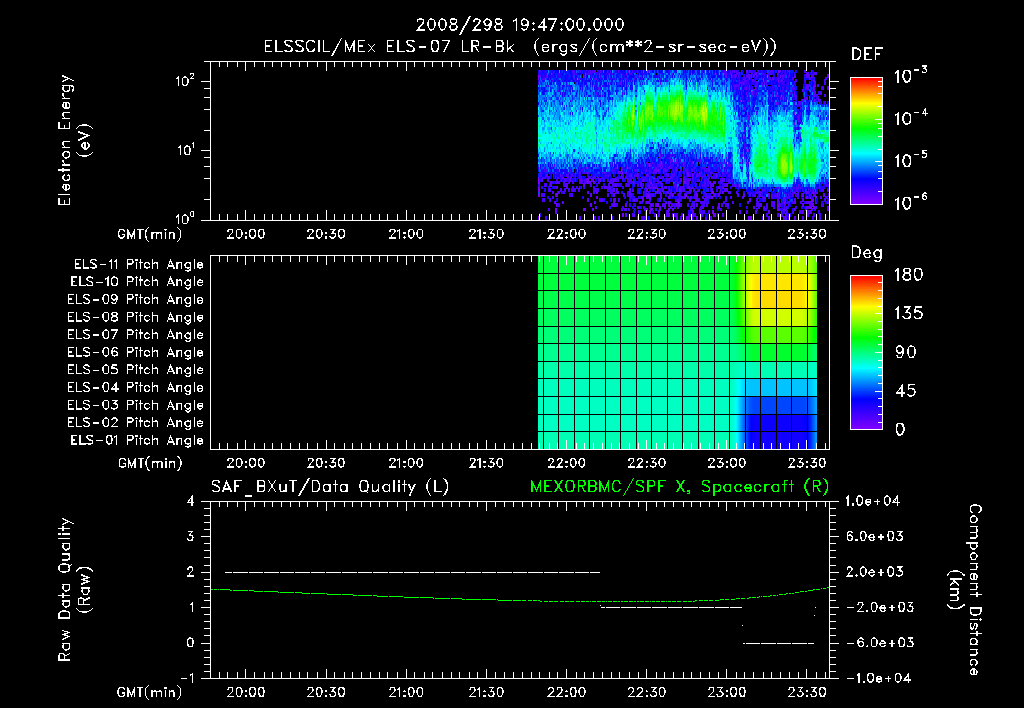Click the SAF_BXuT/Data Quality (L) title
The image size is (1024, 708).
pos(330,487)
